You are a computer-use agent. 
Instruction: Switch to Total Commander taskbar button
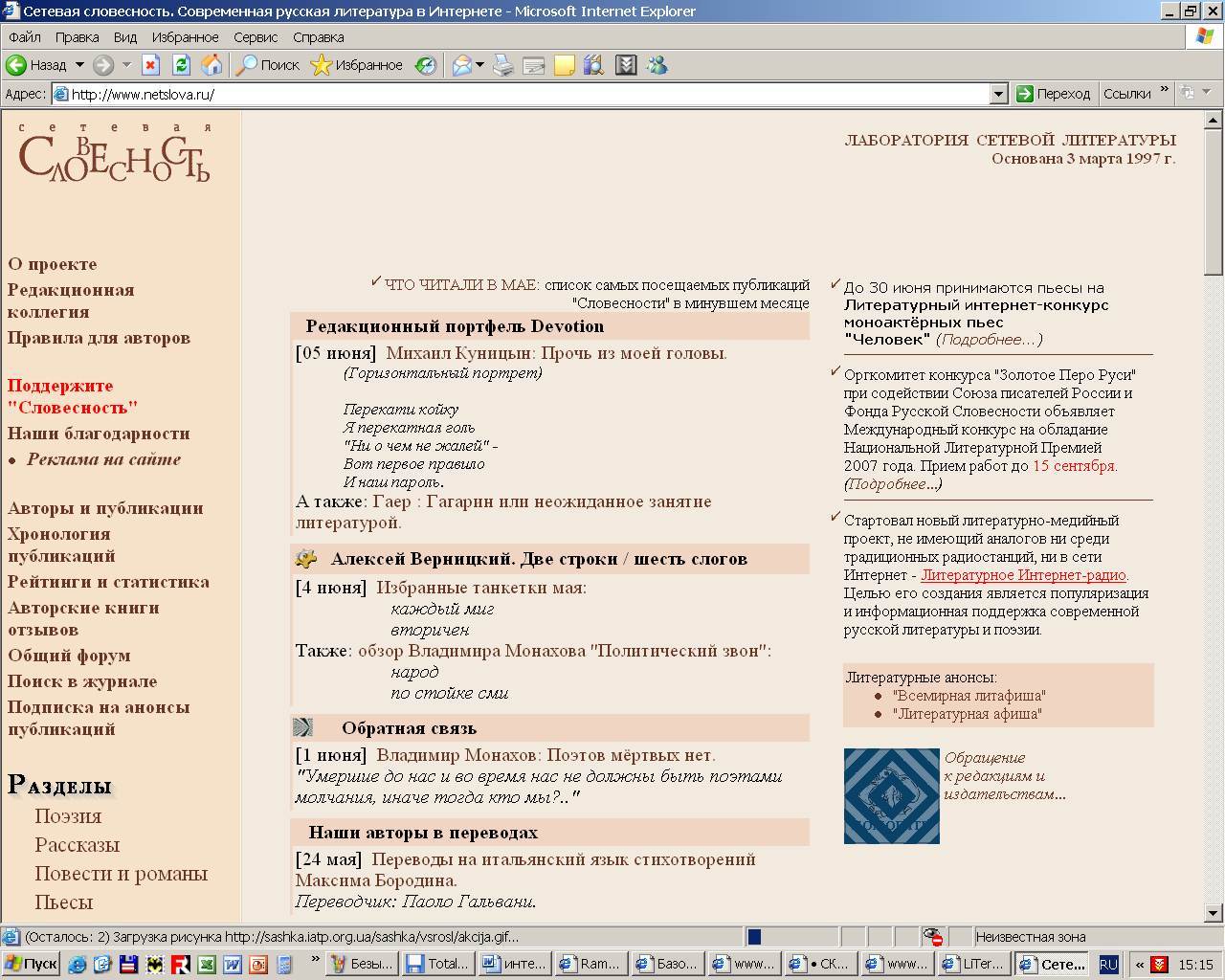tap(437, 964)
